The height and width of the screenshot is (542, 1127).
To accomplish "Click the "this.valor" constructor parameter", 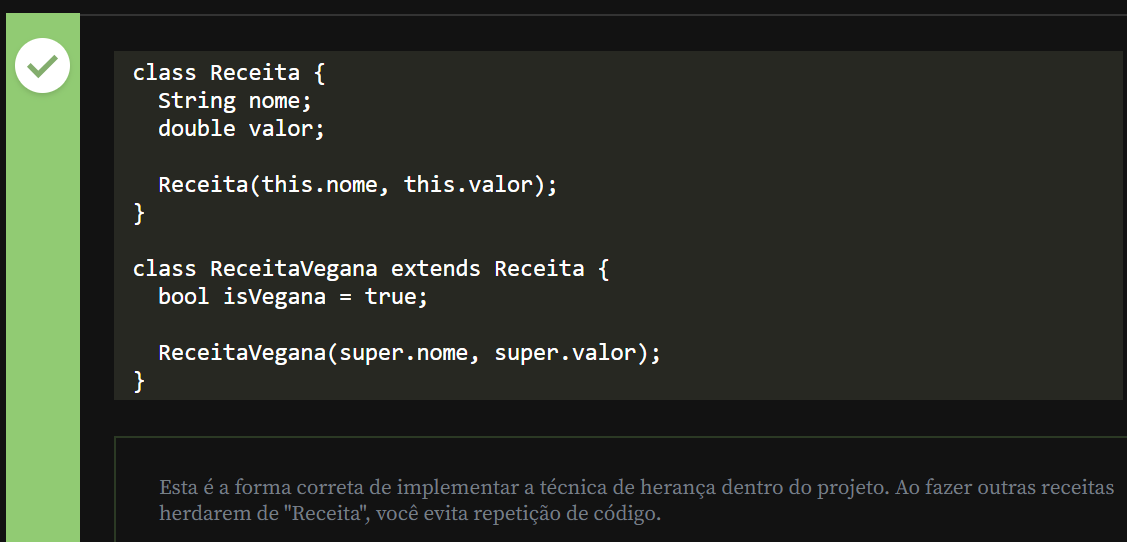I will click(x=467, y=185).
